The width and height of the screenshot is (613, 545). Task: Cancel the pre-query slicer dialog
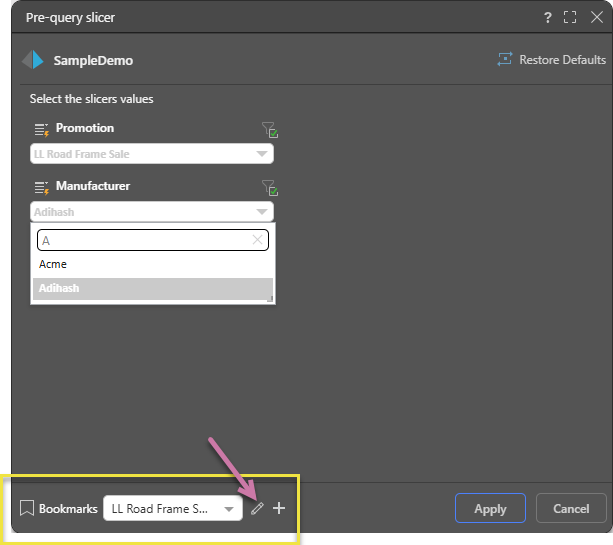click(x=570, y=508)
